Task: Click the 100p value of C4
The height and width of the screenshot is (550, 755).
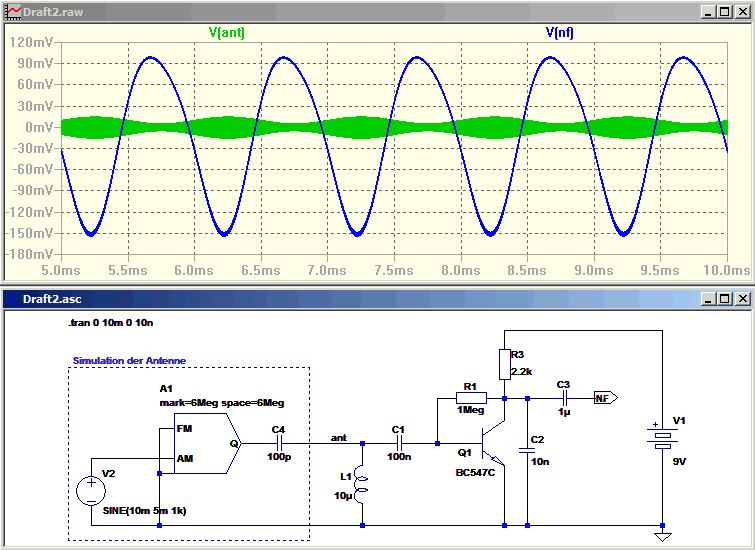Action: (279, 457)
